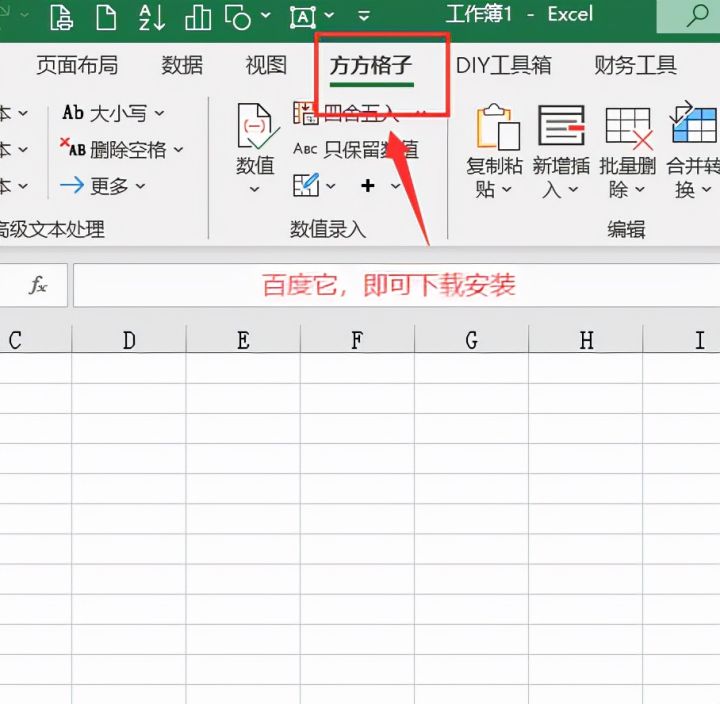Expand the 合并转换 dropdown
720x704 pixels.
point(706,189)
